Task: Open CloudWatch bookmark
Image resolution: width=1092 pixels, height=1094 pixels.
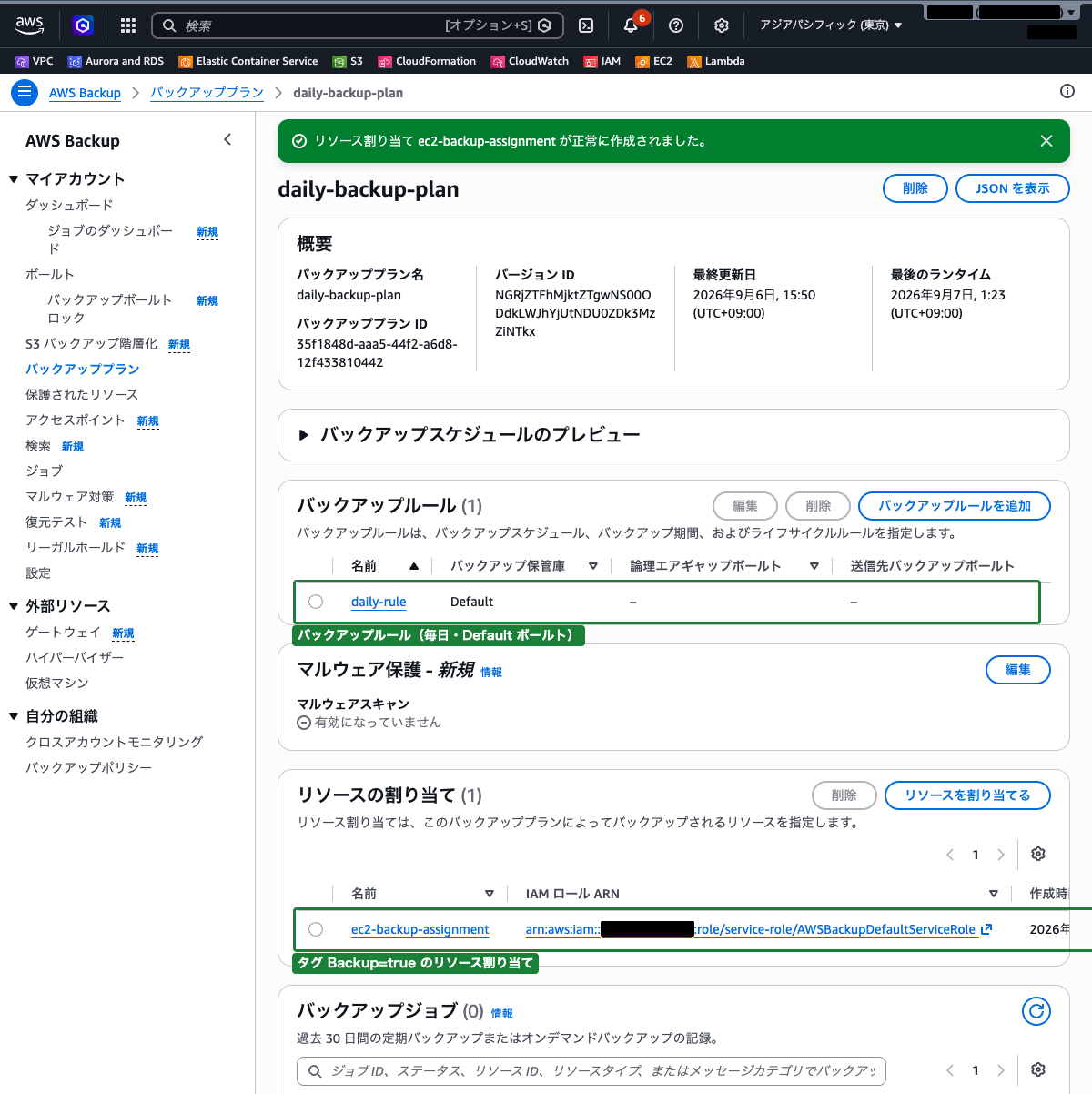Action: (530, 61)
